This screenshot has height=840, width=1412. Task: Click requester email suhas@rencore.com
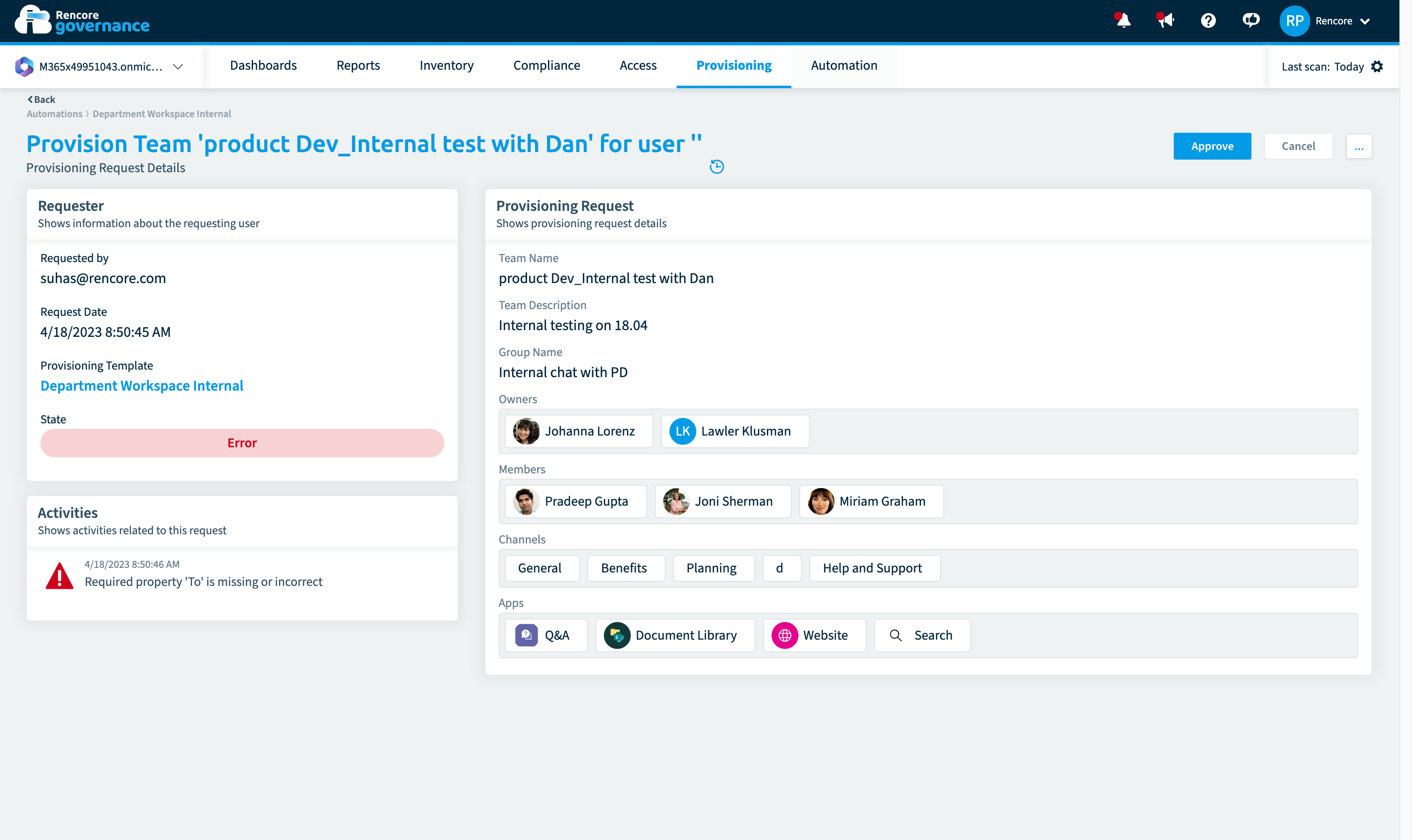pos(103,278)
